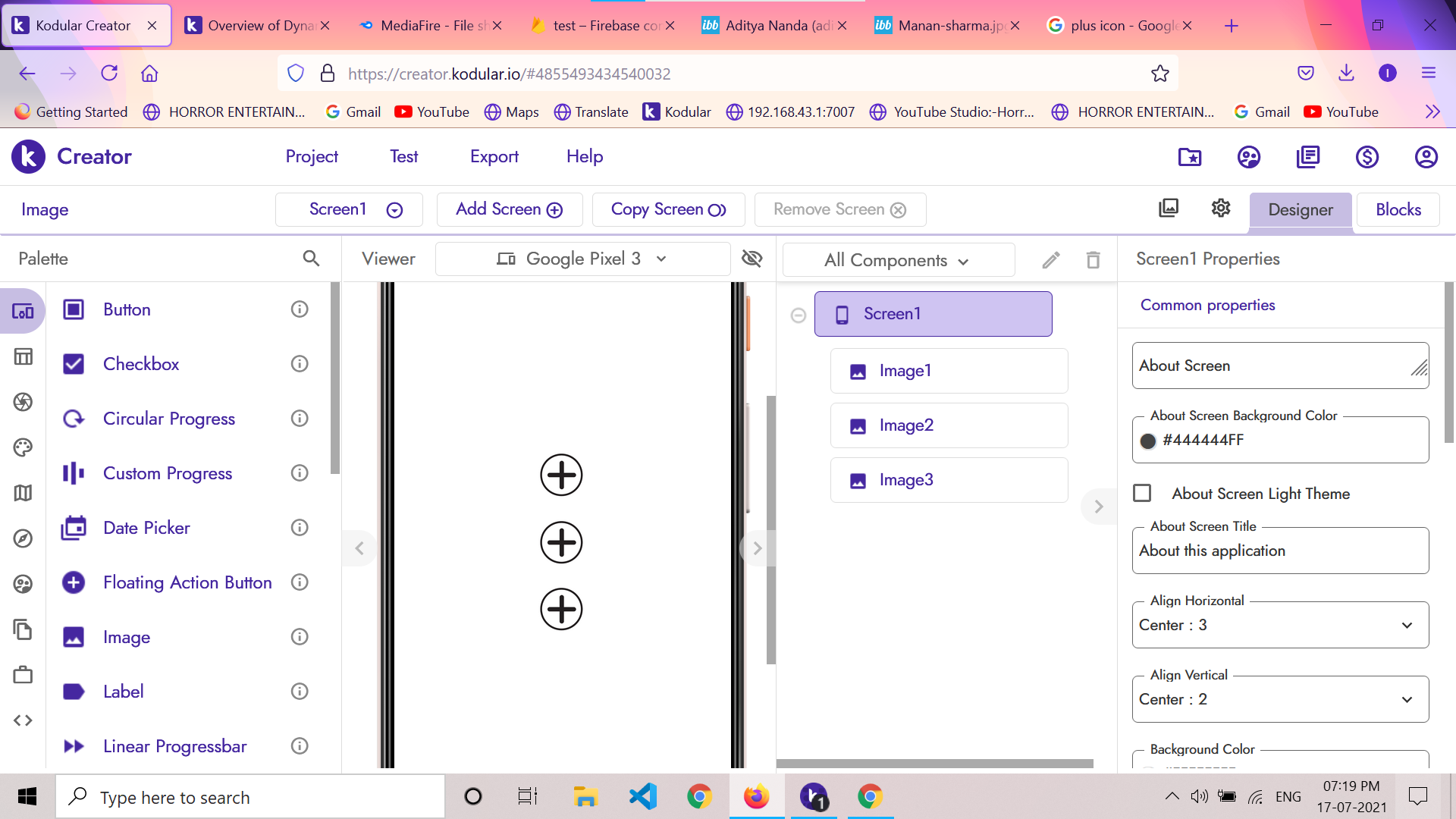Open the assets manager icon
1456x819 pixels.
[1169, 209]
